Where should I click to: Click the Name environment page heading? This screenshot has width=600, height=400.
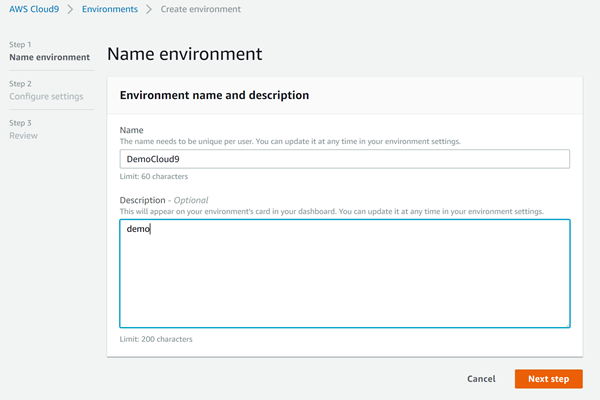coord(184,54)
